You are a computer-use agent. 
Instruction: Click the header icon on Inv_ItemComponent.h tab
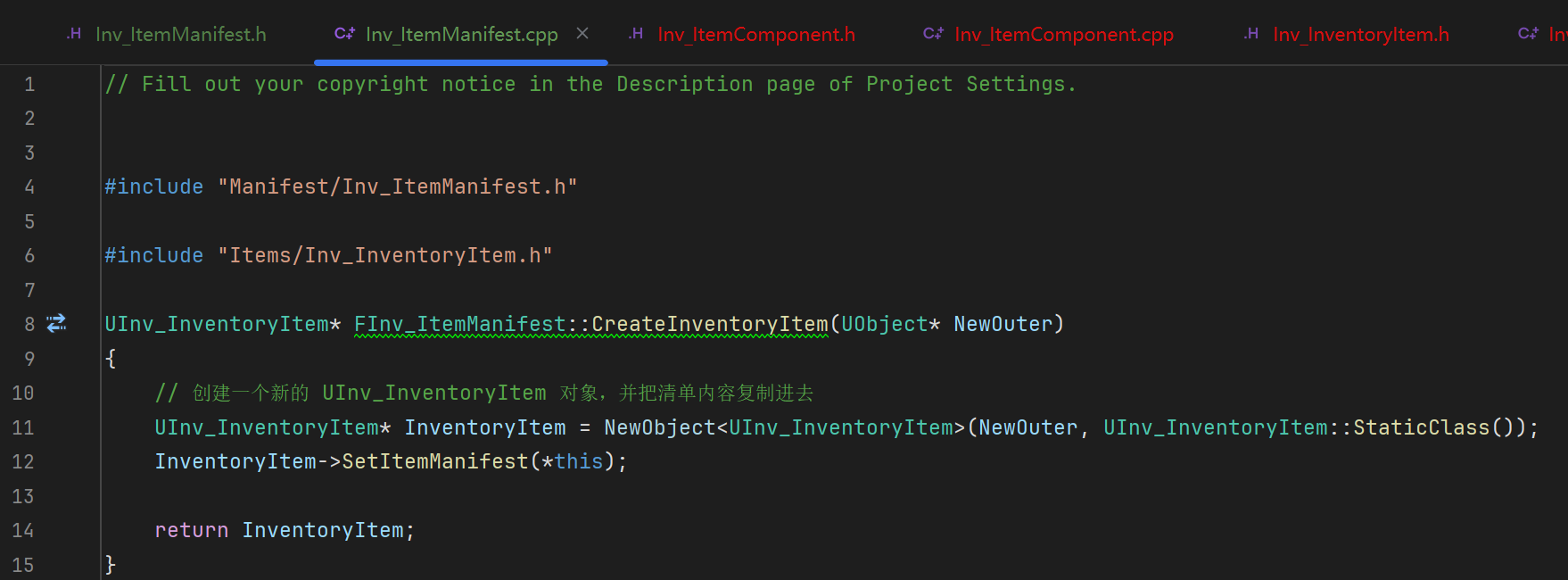click(636, 34)
